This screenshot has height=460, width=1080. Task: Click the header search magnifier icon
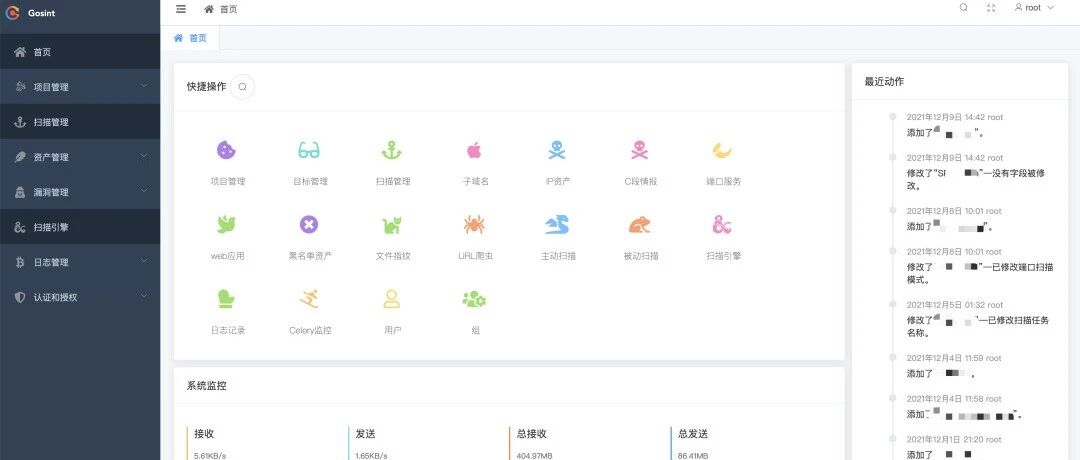pyautogui.click(x=964, y=8)
